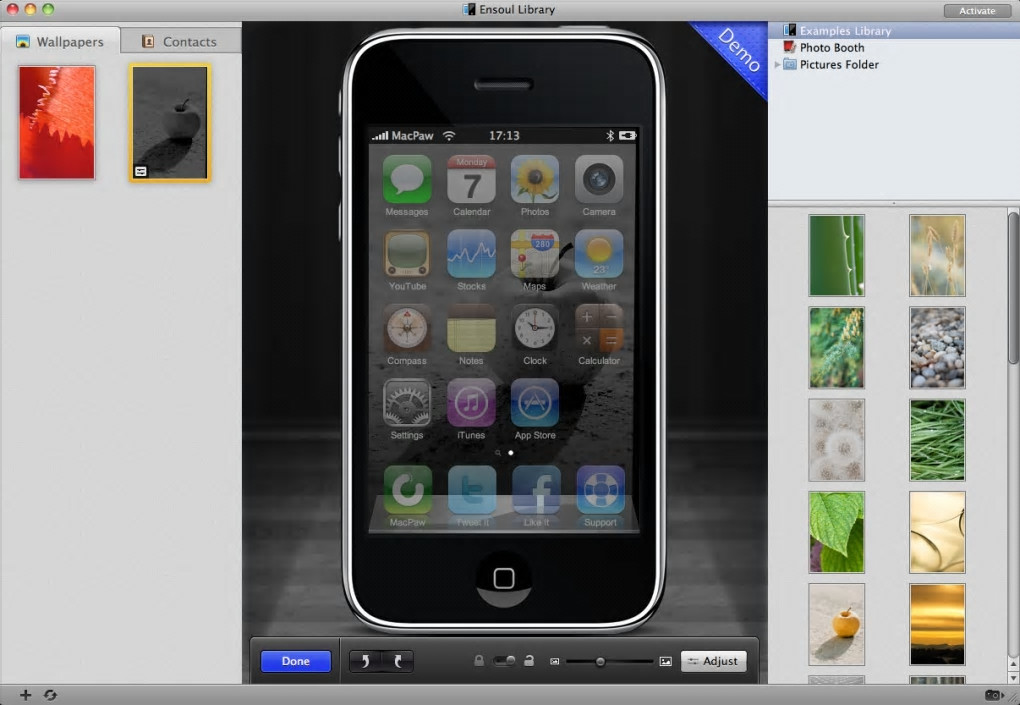Viewport: 1020px width, 705px height.
Task: Tap the Calendar icon on the phone preview
Action: point(472,179)
